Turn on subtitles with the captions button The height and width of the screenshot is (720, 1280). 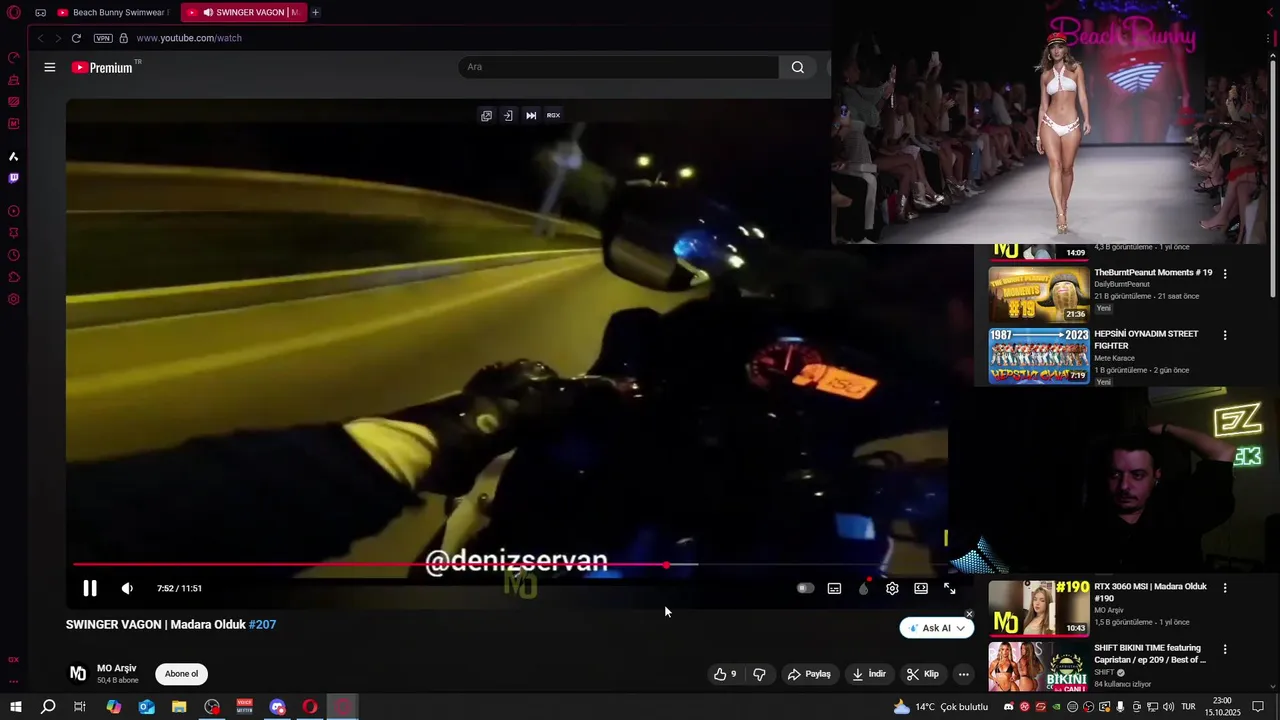(834, 588)
